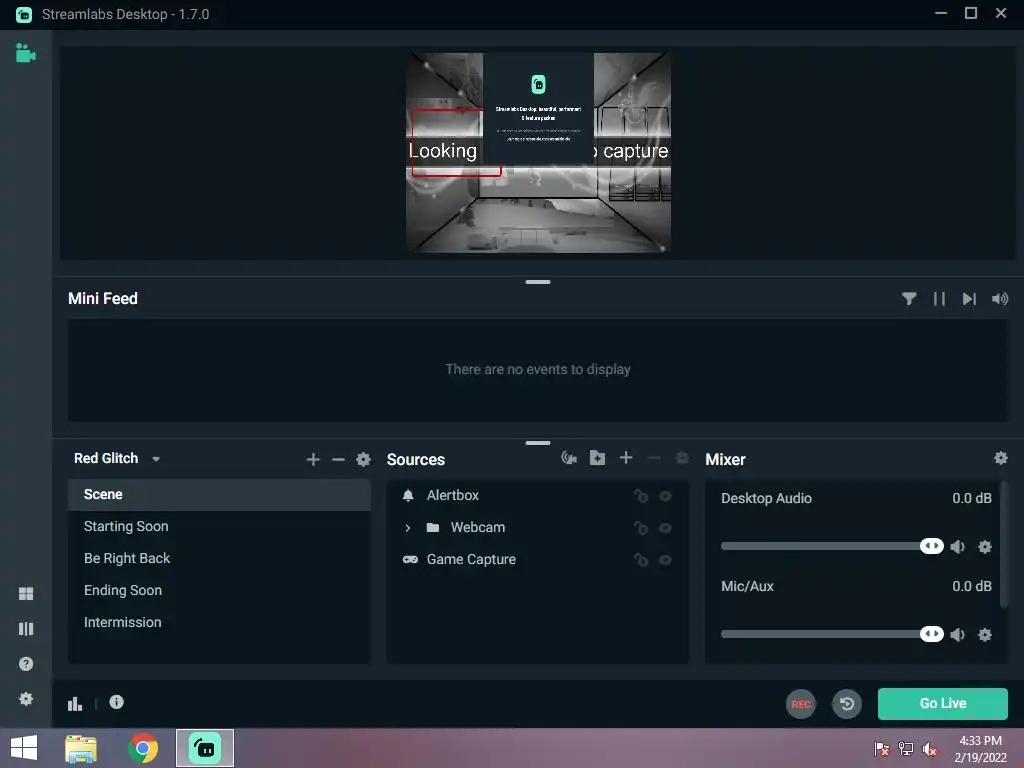Select the Alertbox source
This screenshot has width=1024, height=768.
tap(537, 496)
